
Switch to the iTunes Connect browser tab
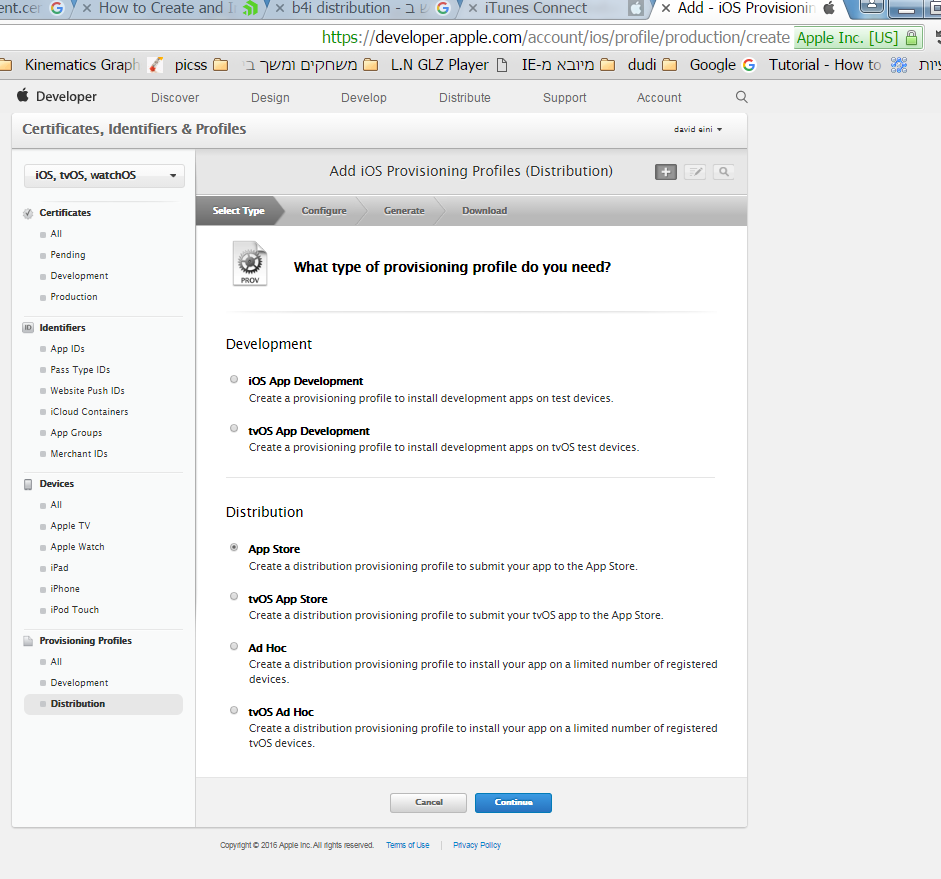point(555,8)
